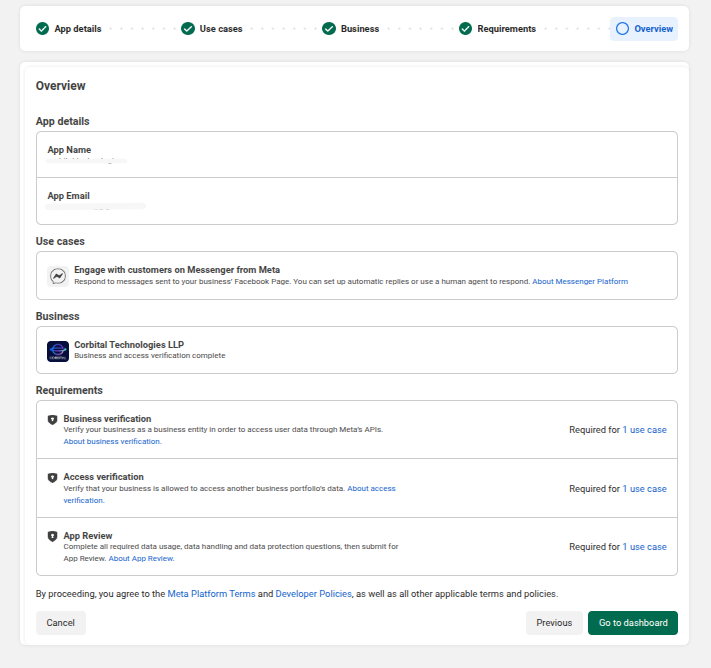Click the green checkmark next to Use cases
Screen dimensions: 711x668
tap(188, 29)
